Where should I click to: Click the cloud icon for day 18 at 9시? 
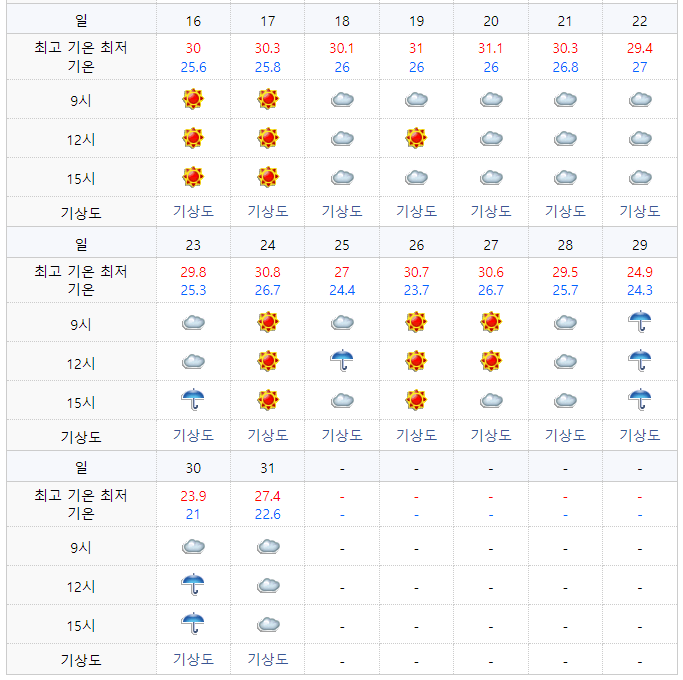tap(342, 100)
